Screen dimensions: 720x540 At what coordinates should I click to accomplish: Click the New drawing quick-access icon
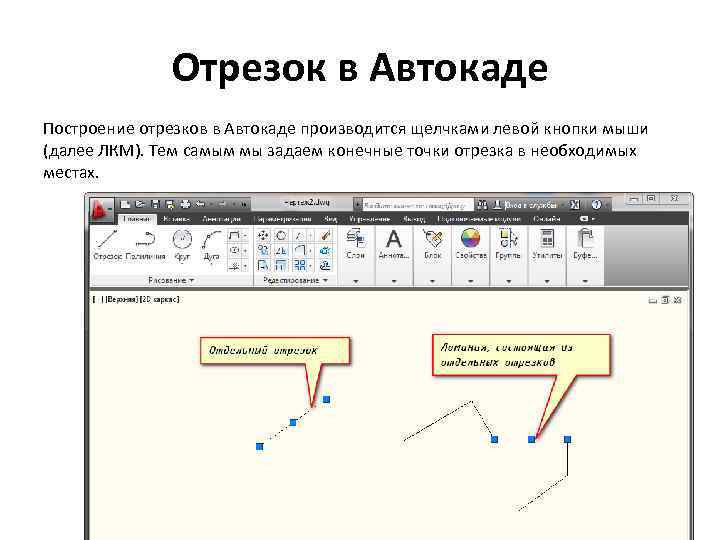pos(125,204)
